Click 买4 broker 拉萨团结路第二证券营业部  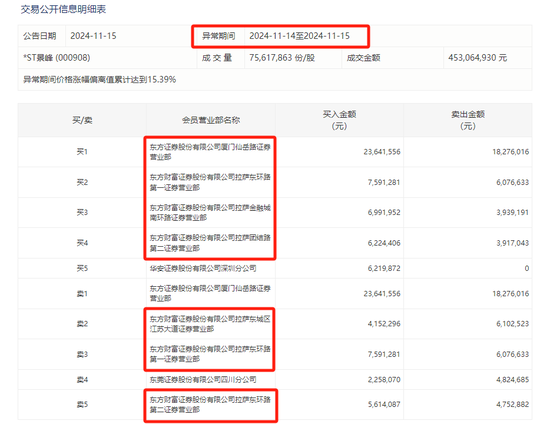210,243
